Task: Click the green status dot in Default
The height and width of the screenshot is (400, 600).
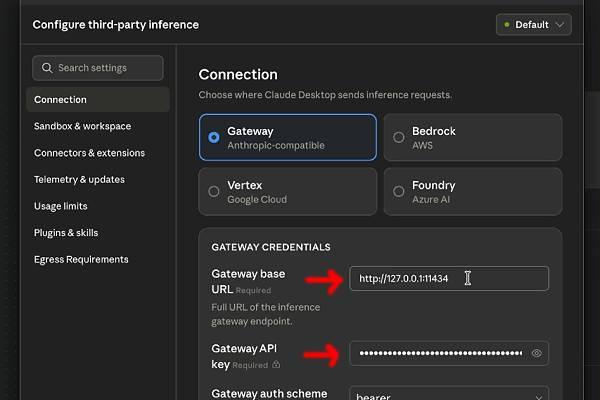Action: click(x=507, y=25)
